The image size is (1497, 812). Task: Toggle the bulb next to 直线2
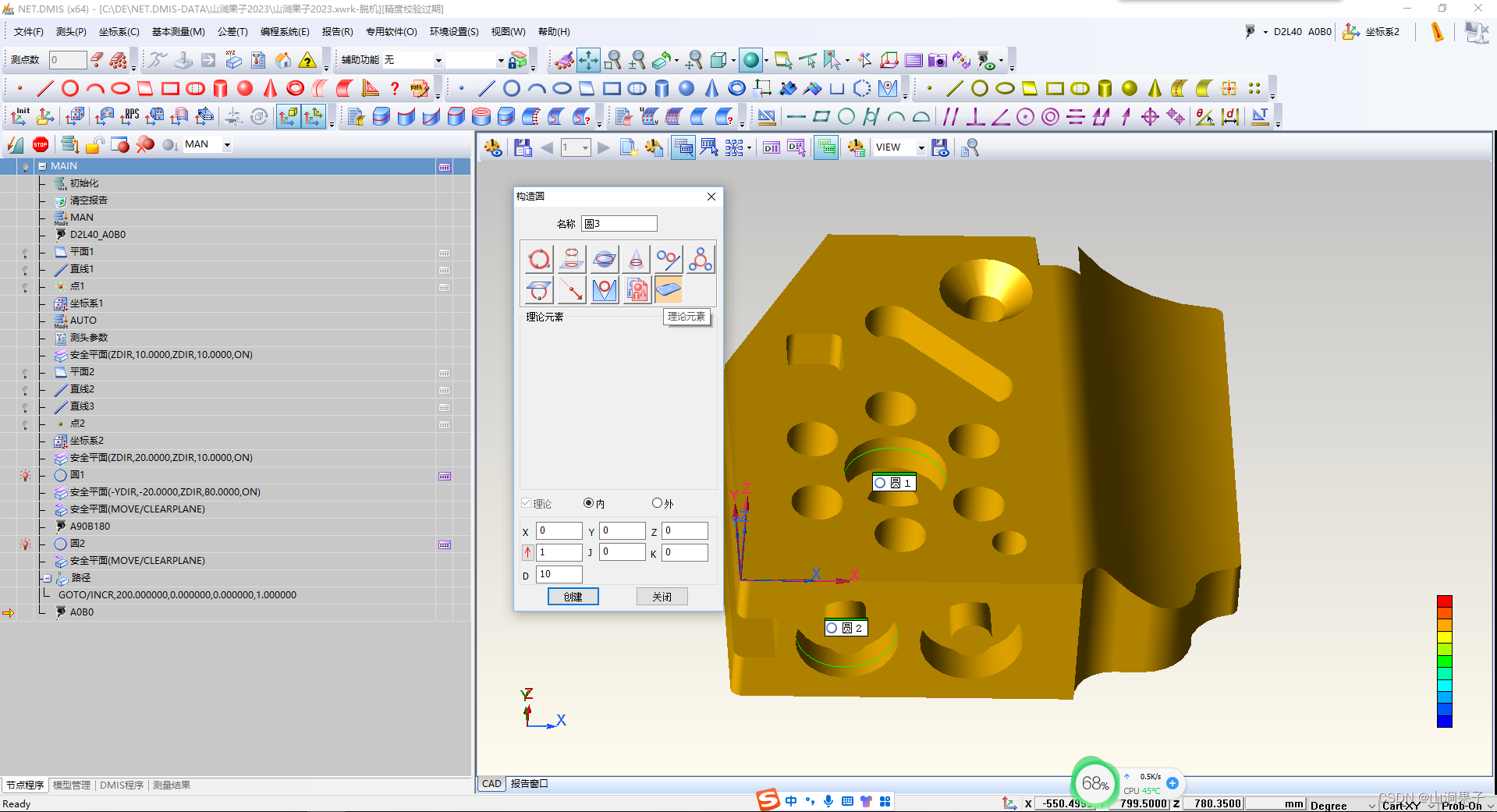(x=25, y=389)
